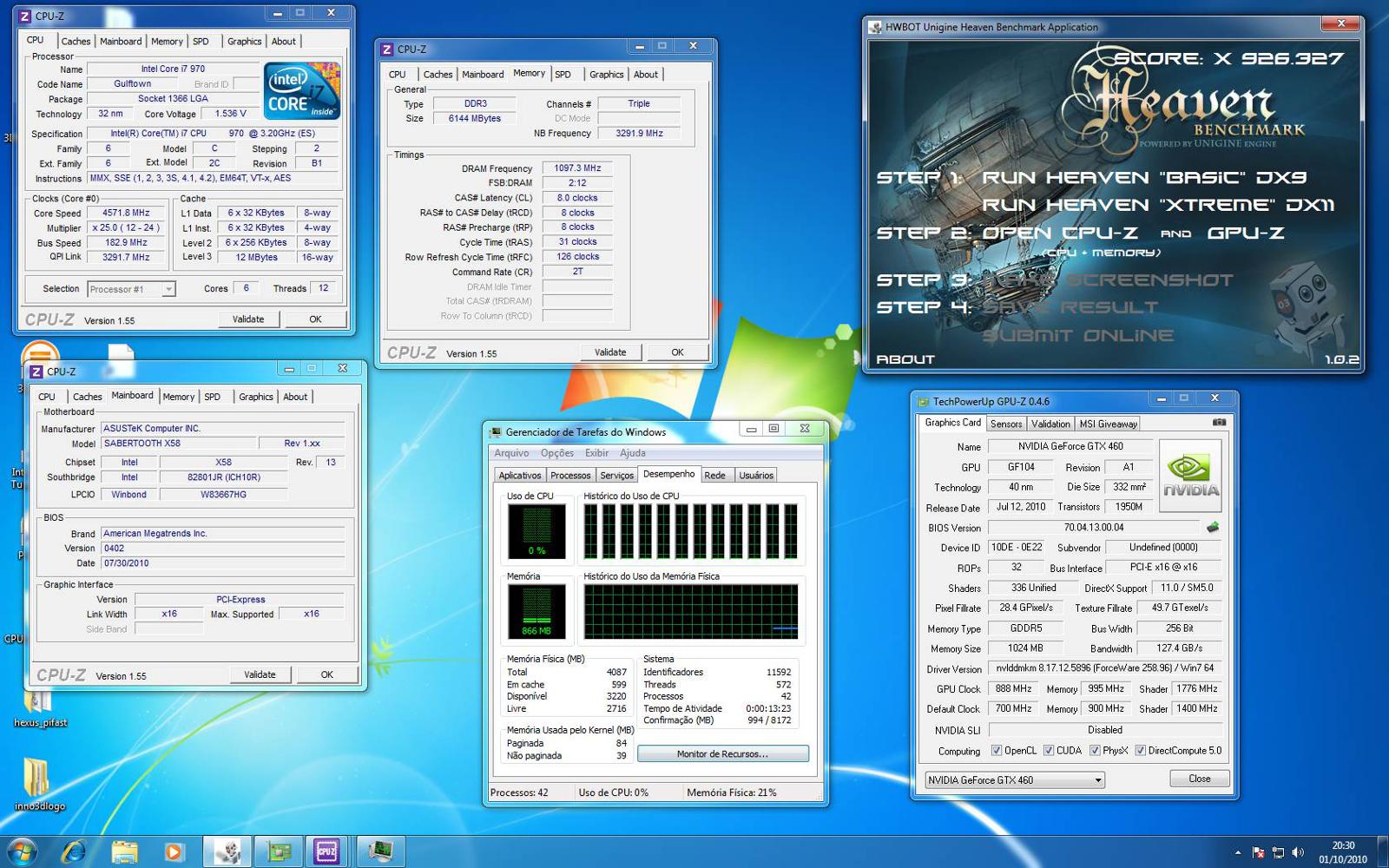Image resolution: width=1389 pixels, height=868 pixels.
Task: Open the inno3dlogo desktop folder
Action: tap(40, 784)
